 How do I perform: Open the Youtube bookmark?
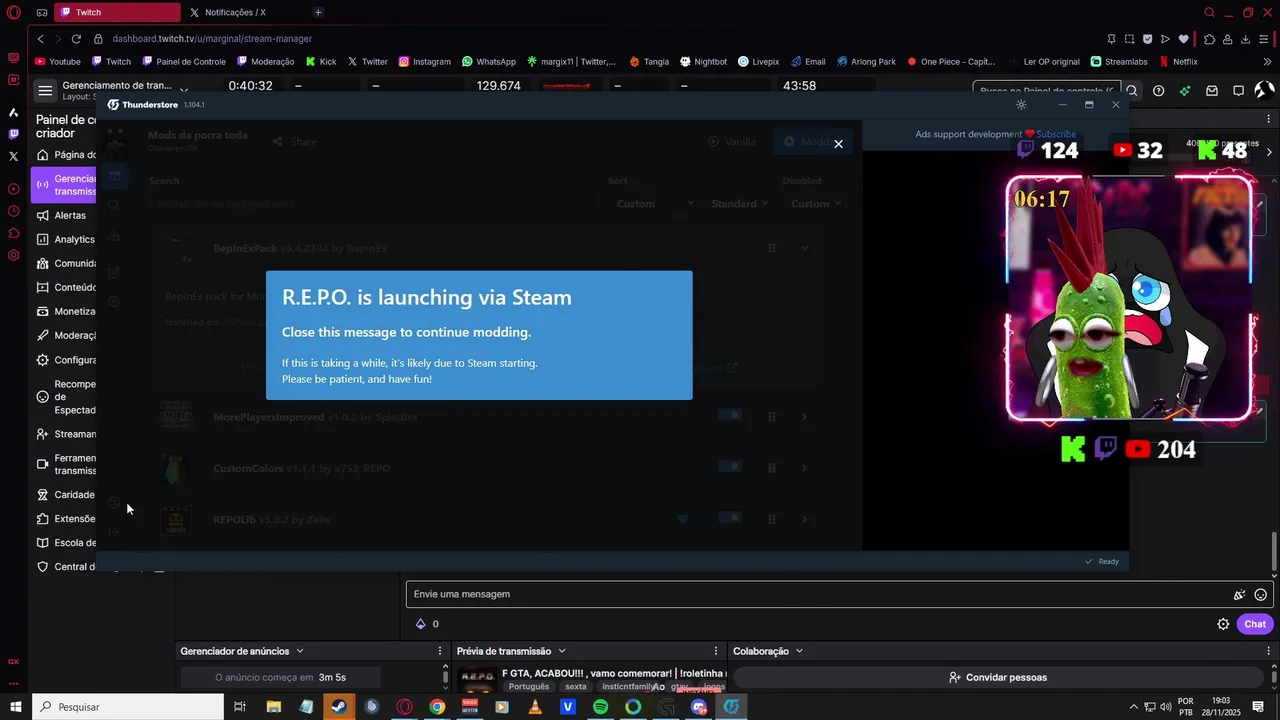click(58, 61)
